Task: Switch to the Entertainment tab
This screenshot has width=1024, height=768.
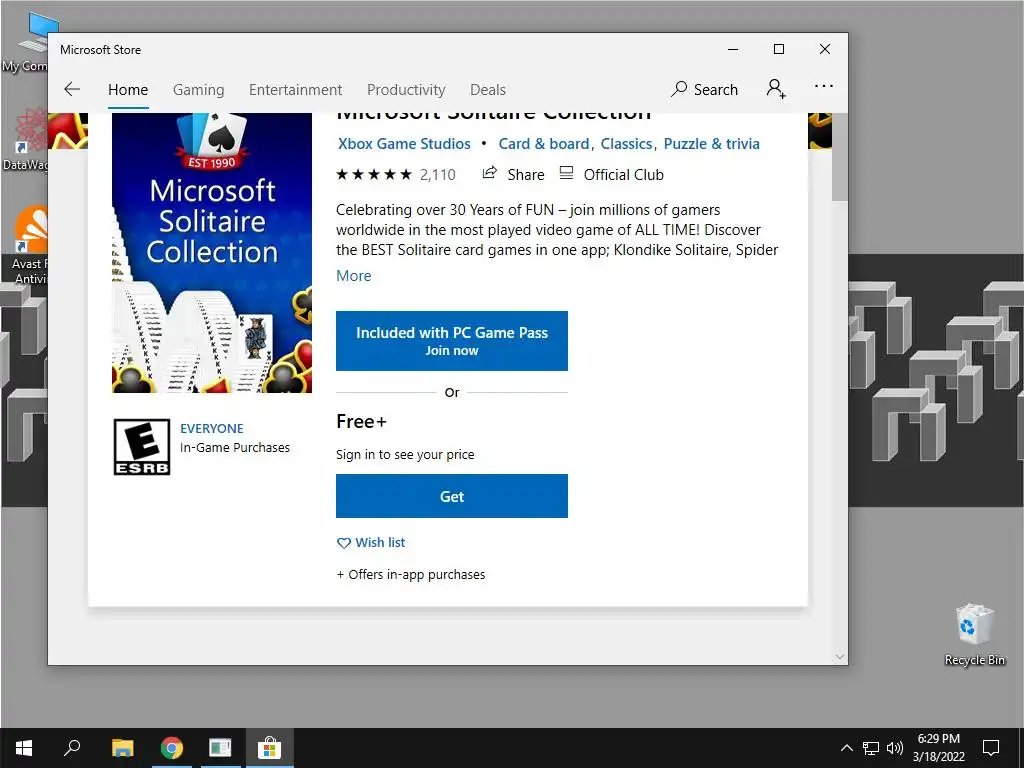Action: (295, 89)
